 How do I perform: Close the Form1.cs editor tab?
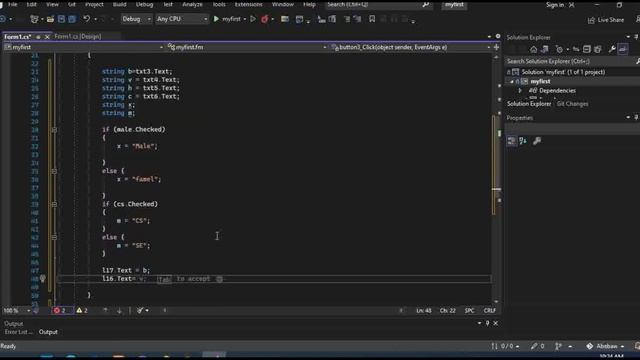[47, 37]
